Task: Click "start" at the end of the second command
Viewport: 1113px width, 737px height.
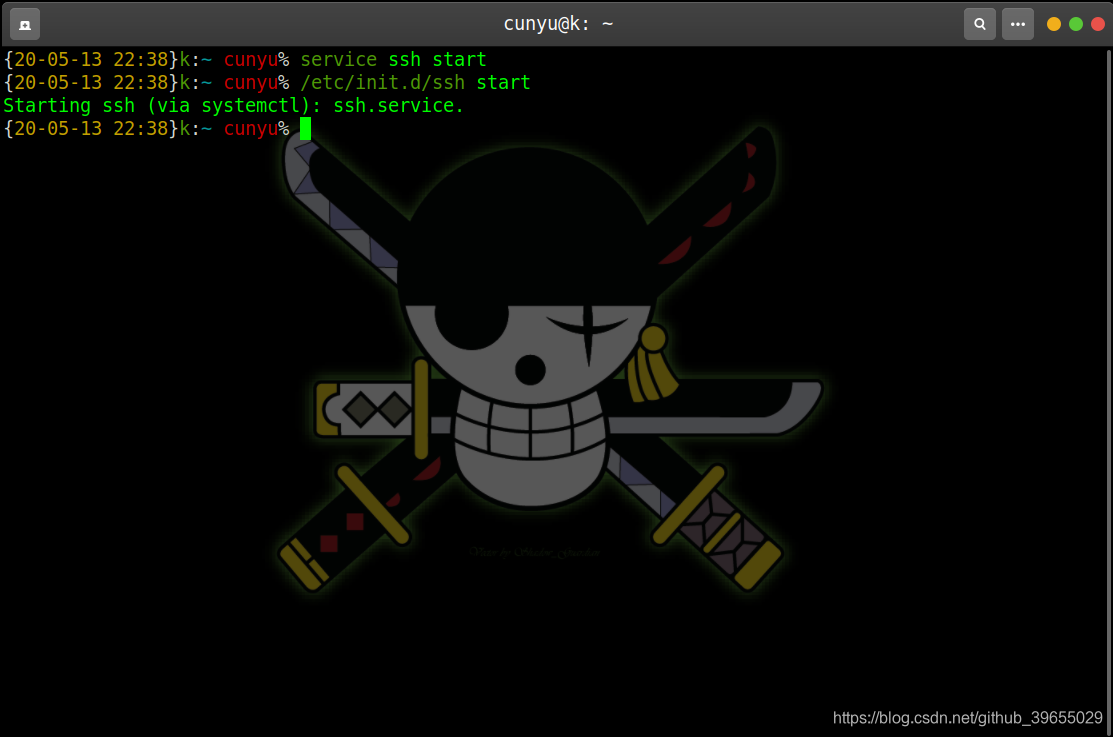Action: click(x=503, y=82)
